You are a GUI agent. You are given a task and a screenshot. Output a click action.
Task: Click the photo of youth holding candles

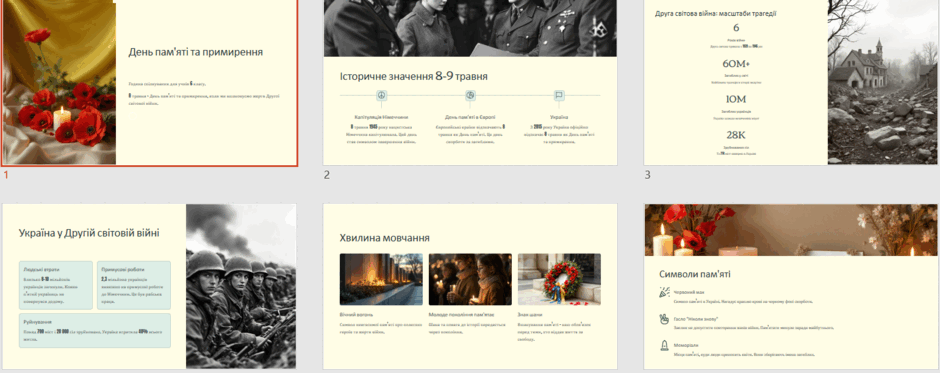point(470,279)
